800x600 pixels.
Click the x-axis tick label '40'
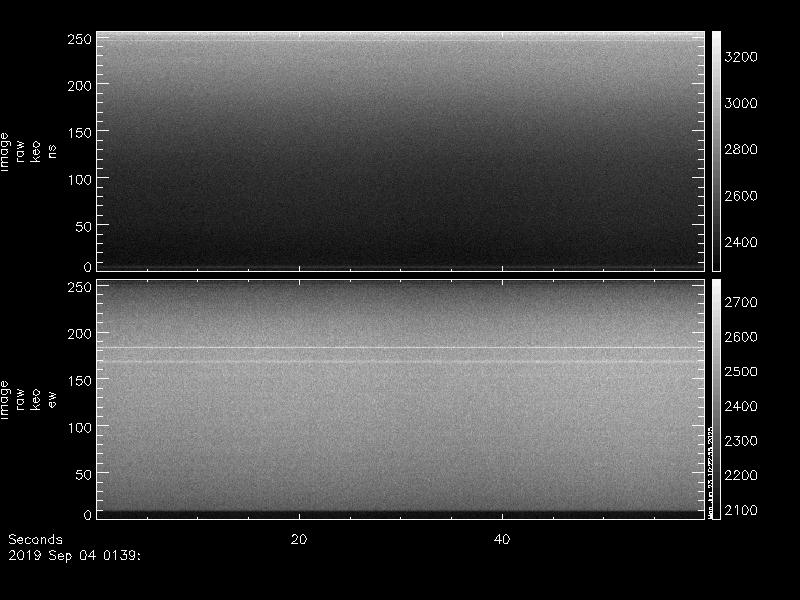502,539
